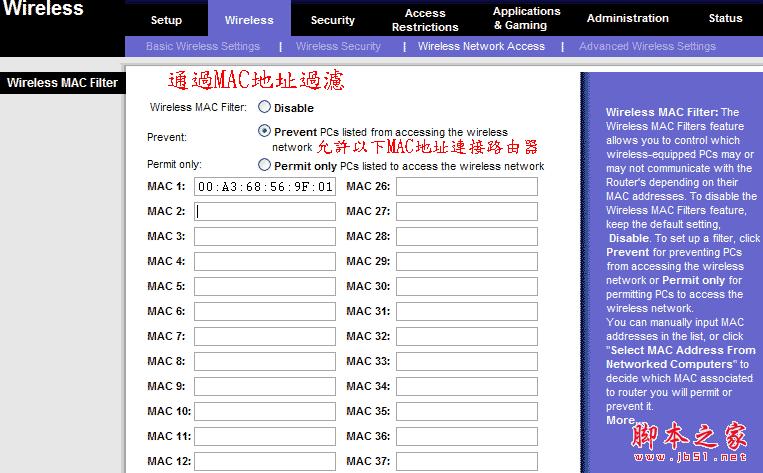
Task: Select the Permit only radio button
Action: tap(264, 165)
